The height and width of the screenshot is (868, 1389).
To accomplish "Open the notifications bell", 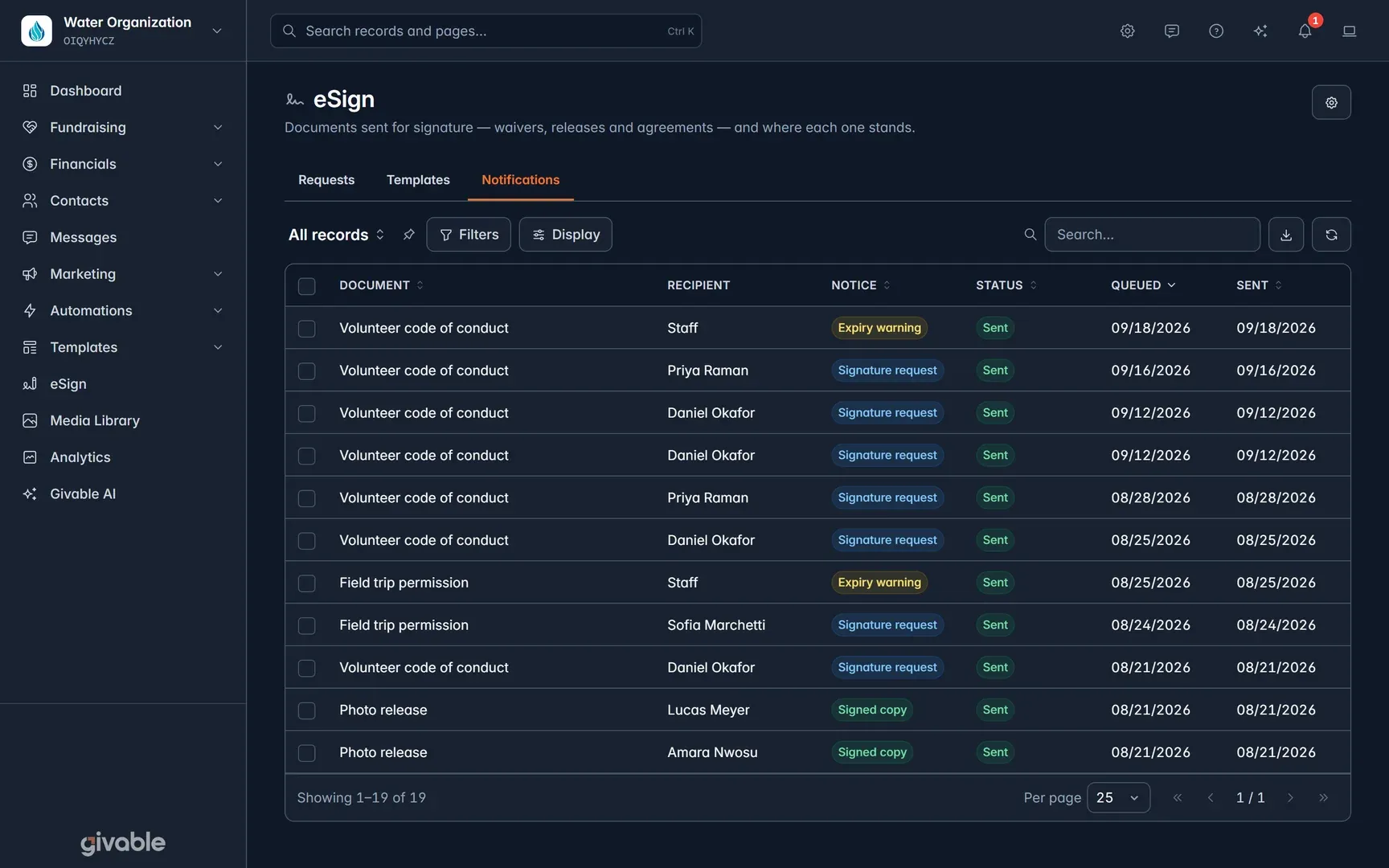I will (x=1304, y=31).
